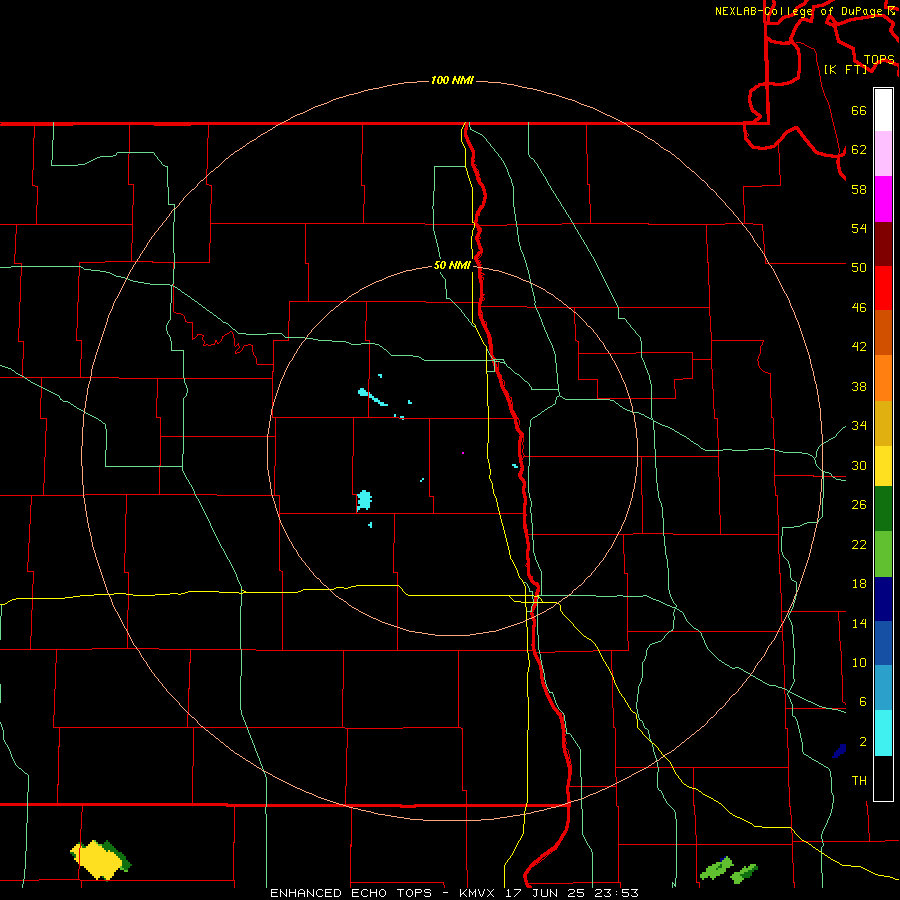Click the medium blue swatch near 10

[883, 643]
